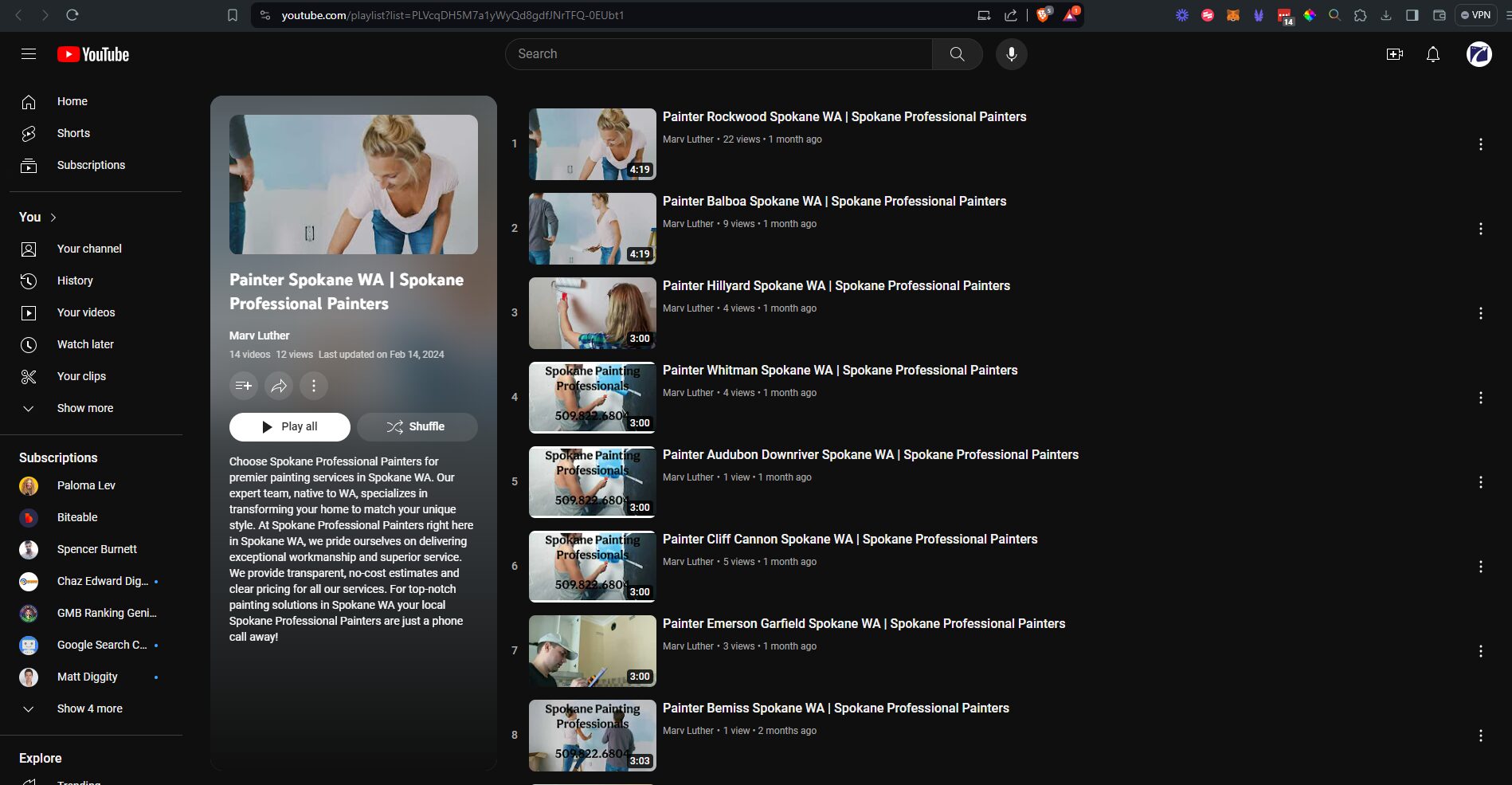The width and height of the screenshot is (1512, 785).
Task: Open the hamburger guide menu
Action: (29, 54)
